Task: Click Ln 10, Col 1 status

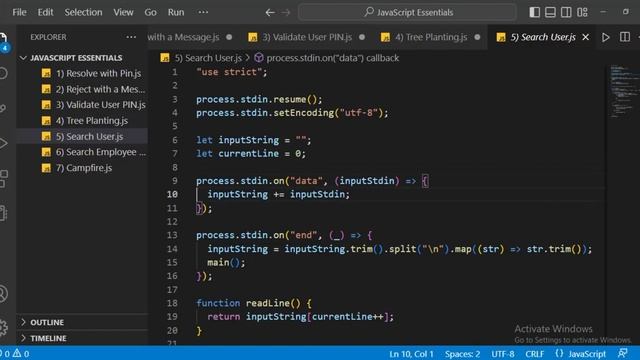Action: (x=411, y=353)
